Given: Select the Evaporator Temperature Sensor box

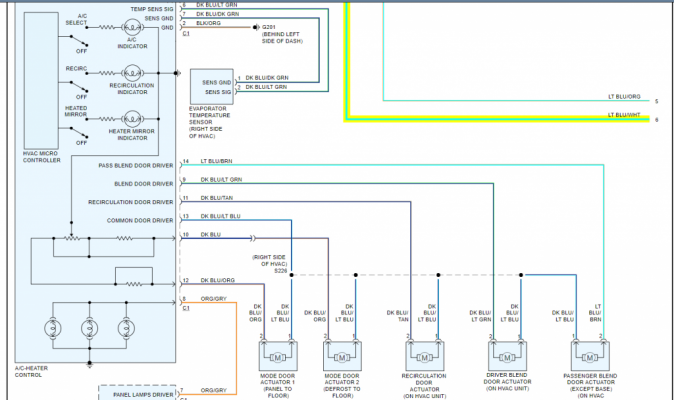Looking at the screenshot, I should (x=212, y=87).
